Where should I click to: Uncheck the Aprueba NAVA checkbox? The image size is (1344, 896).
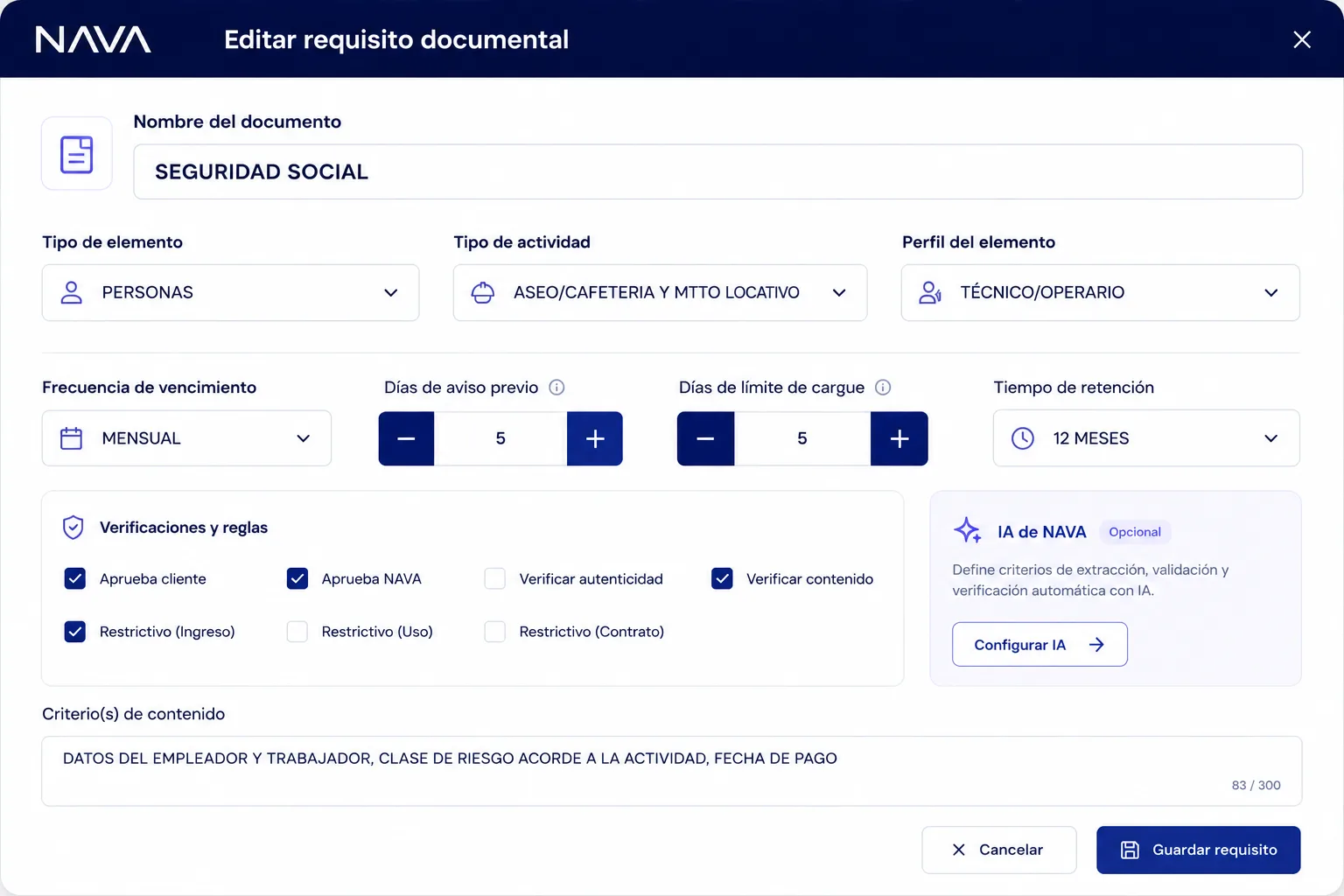coord(297,578)
